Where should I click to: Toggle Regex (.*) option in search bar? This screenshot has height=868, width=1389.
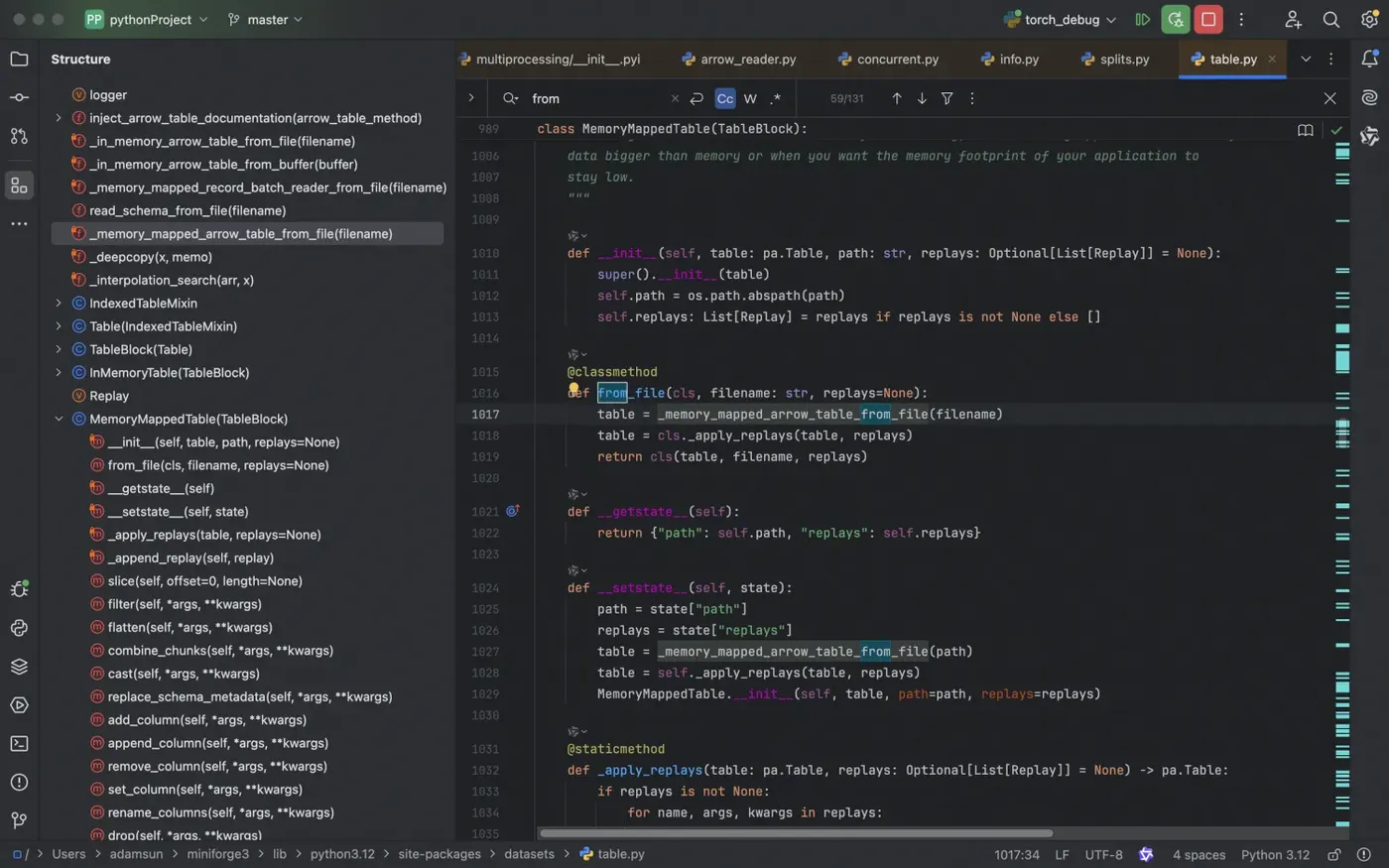tap(776, 98)
